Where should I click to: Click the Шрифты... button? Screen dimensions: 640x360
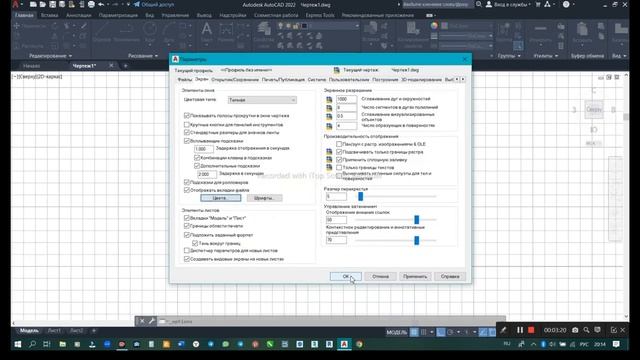[264, 198]
